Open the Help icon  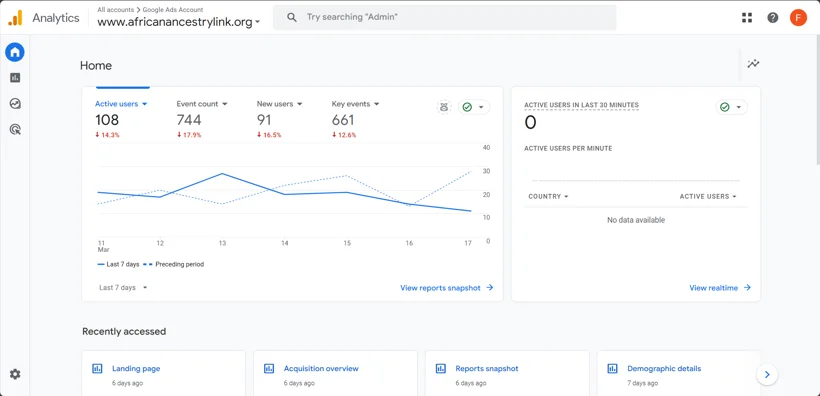pos(773,18)
